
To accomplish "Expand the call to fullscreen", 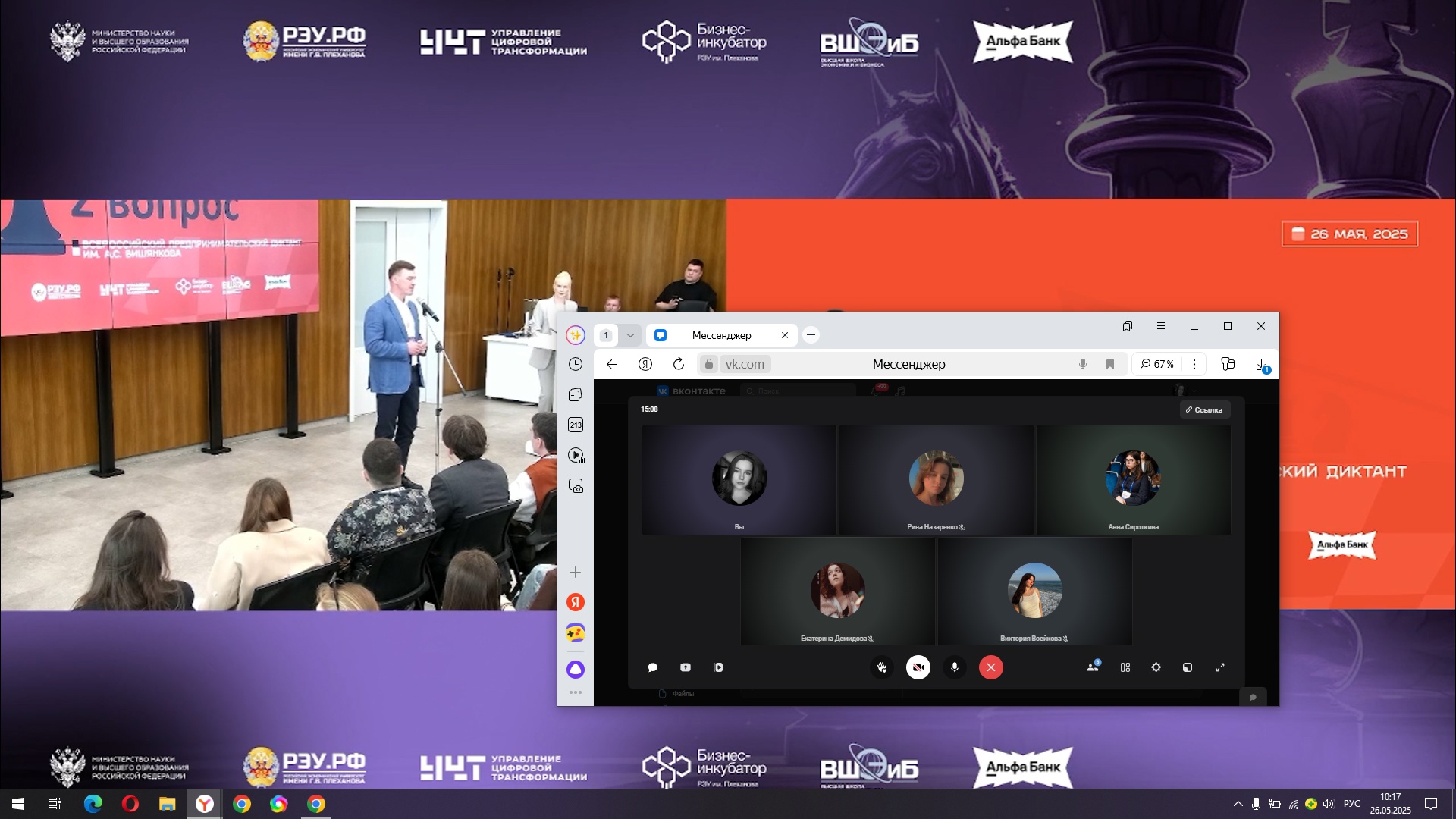I will pyautogui.click(x=1220, y=667).
